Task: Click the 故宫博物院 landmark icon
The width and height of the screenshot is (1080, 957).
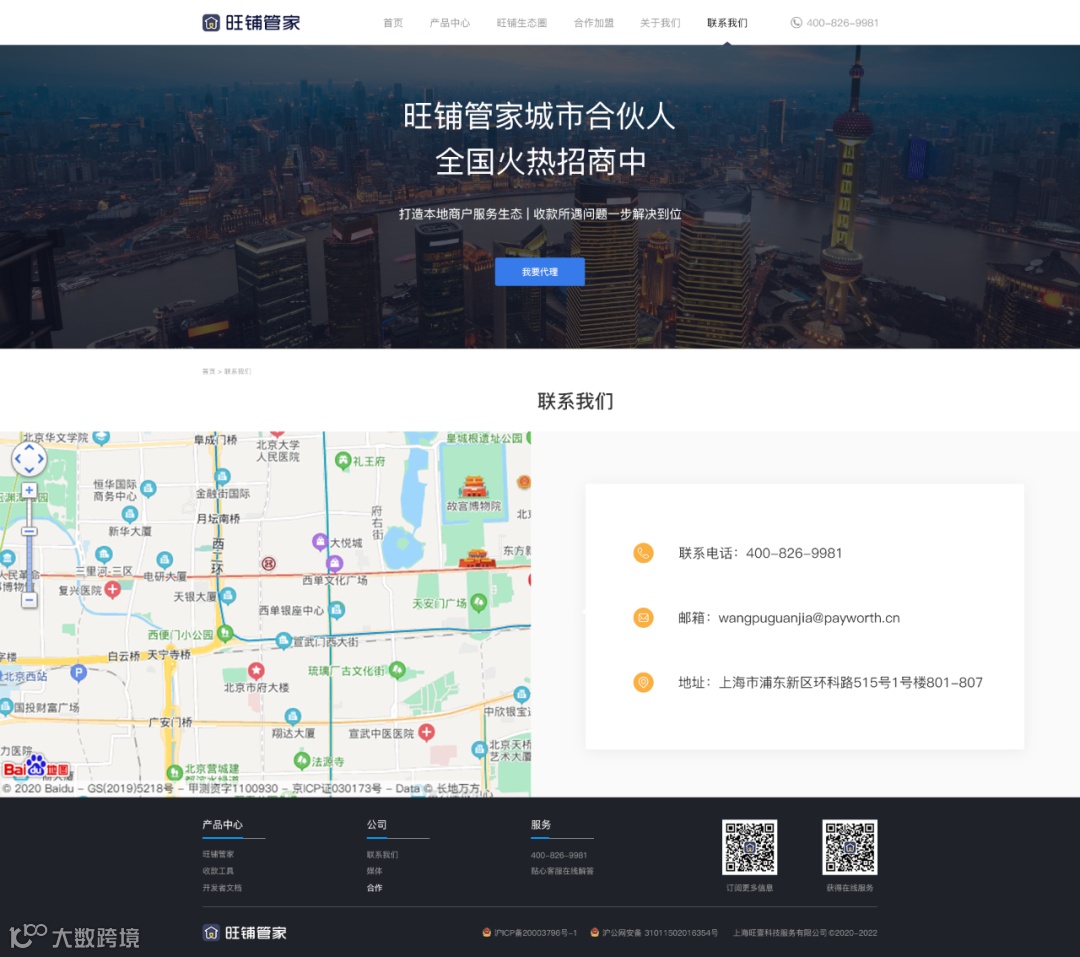Action: click(x=474, y=486)
